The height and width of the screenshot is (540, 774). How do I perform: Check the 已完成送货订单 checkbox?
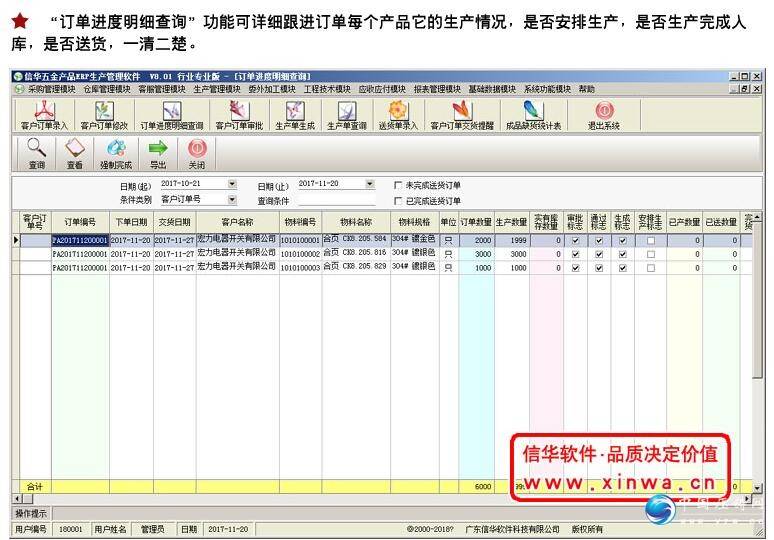click(x=398, y=201)
